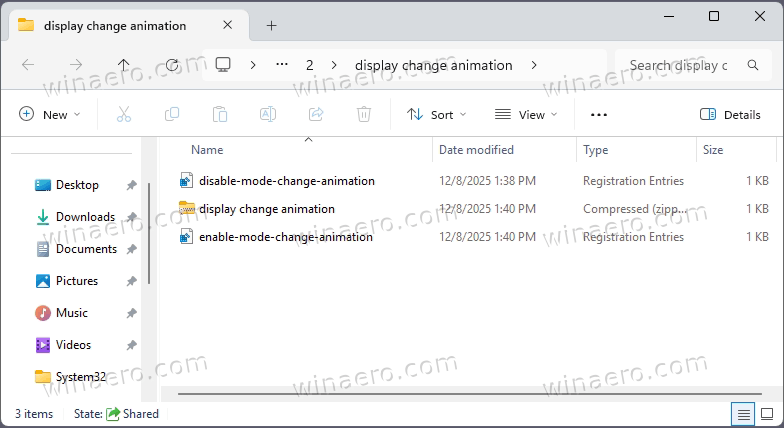Viewport: 784px width, 428px height.
Task: Maximize the File Explorer window
Action: coord(714,16)
